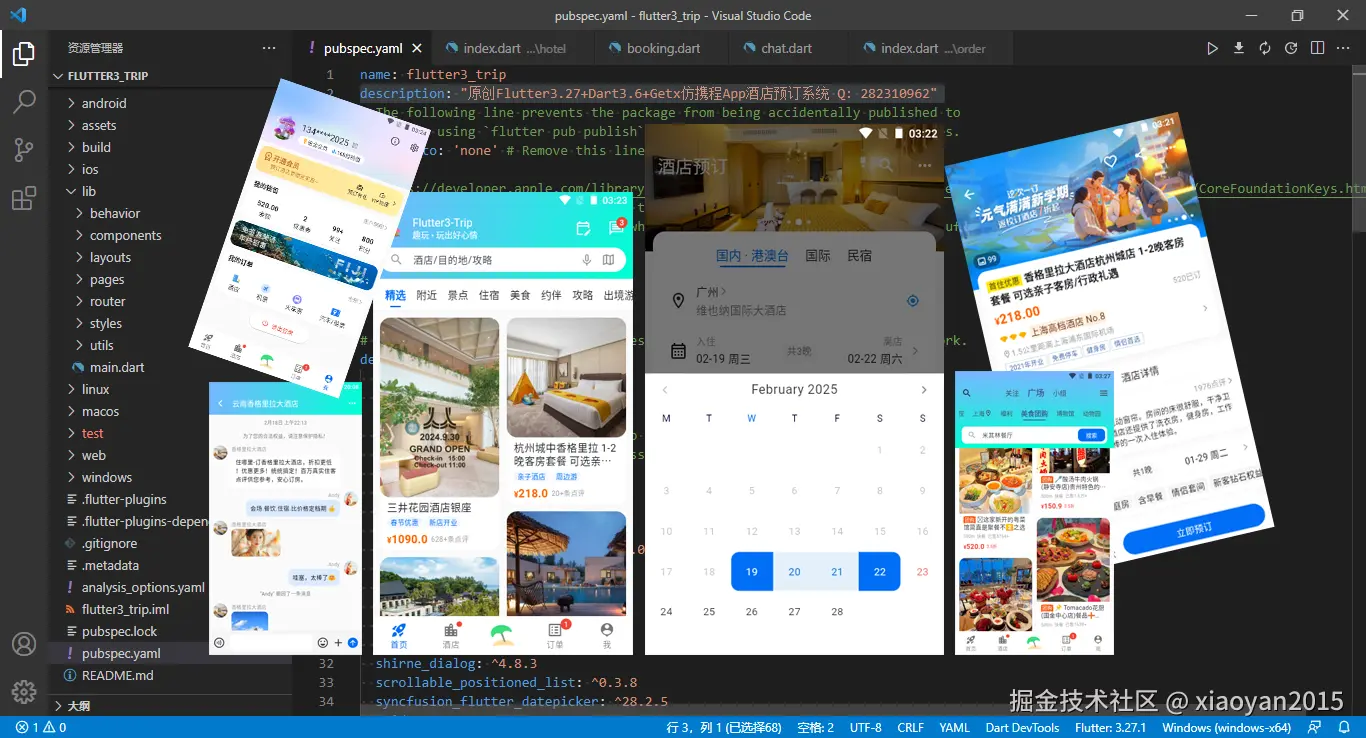1366x738 pixels.
Task: Open the Search view in activity bar
Action: coord(24,102)
